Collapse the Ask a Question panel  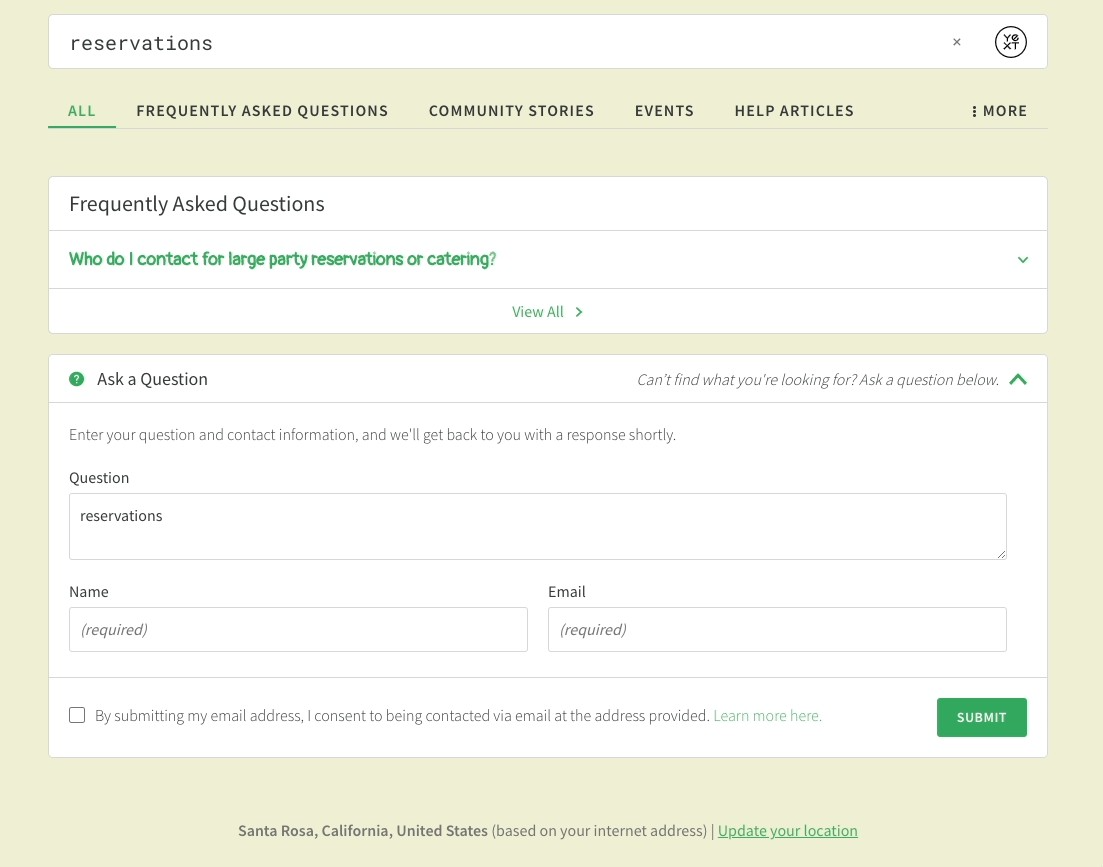pyautogui.click(x=1018, y=380)
